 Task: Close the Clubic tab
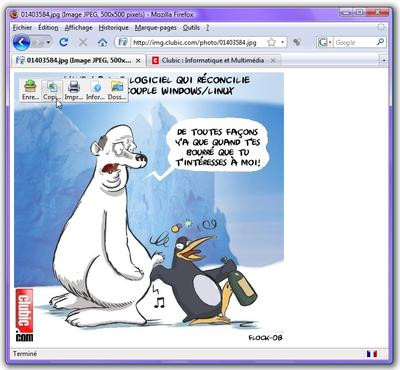pyautogui.click(x=273, y=61)
